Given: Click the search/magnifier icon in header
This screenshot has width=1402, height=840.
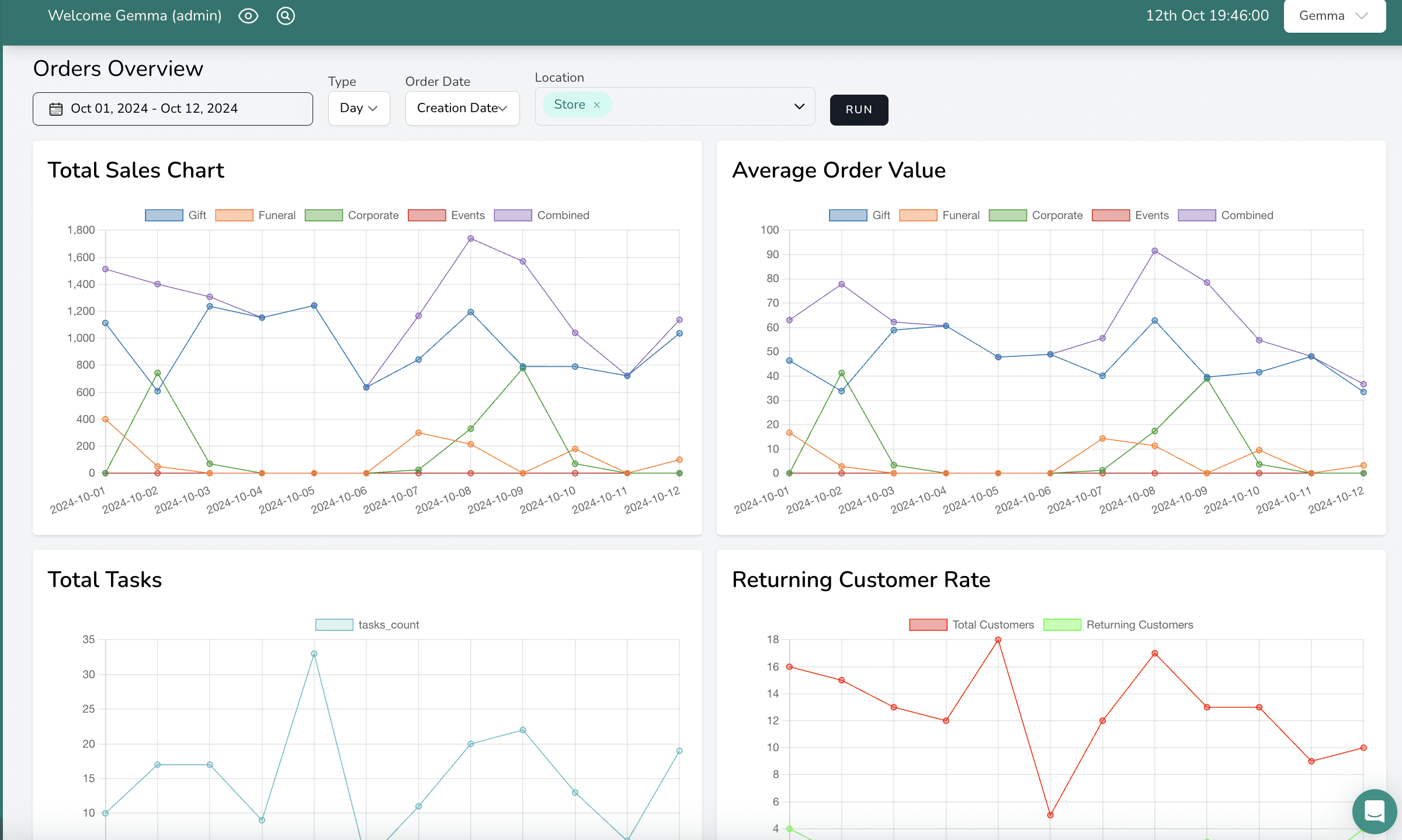Looking at the screenshot, I should click(x=285, y=16).
